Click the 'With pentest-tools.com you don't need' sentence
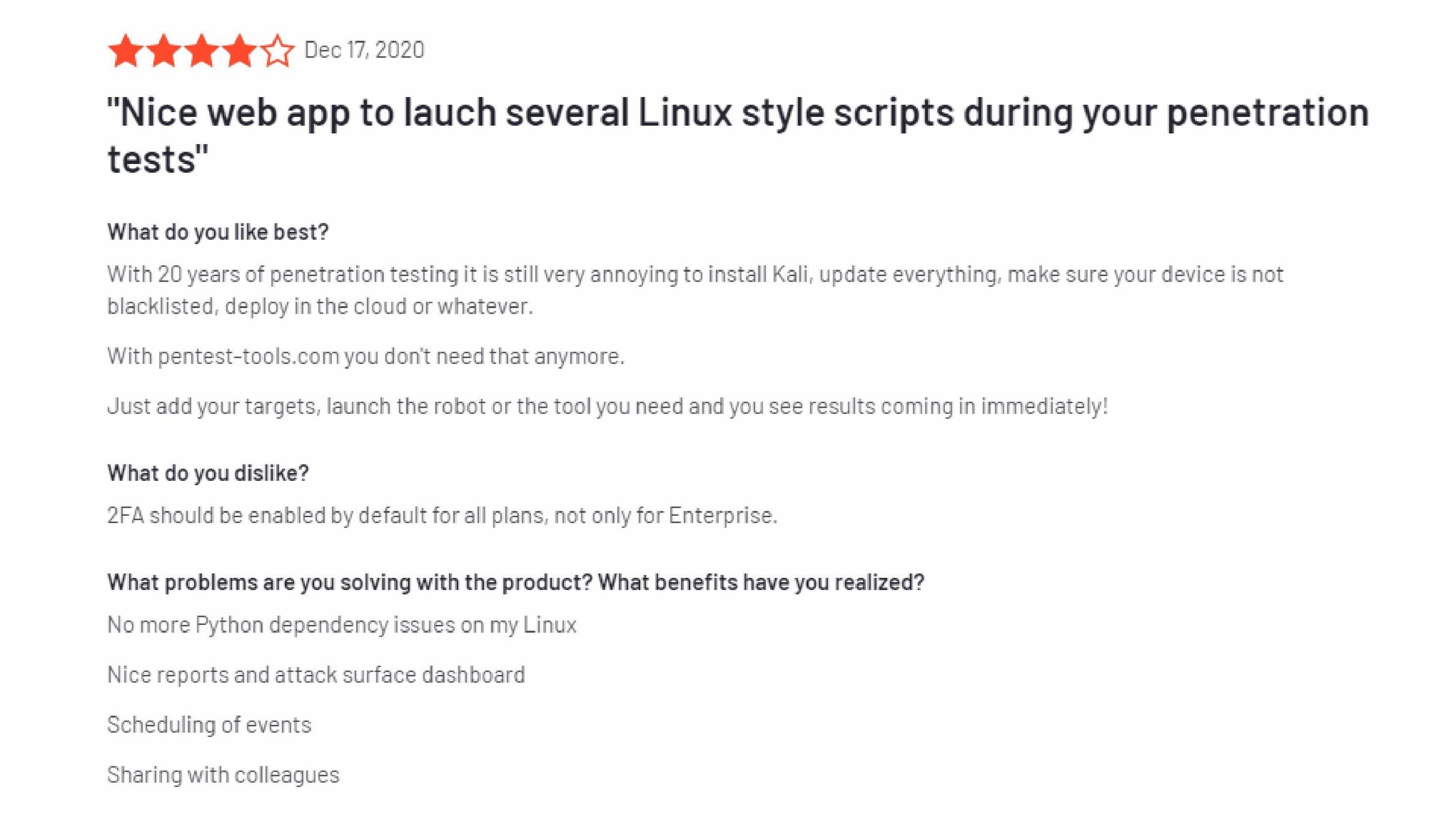This screenshot has height=819, width=1456. pyautogui.click(x=366, y=356)
